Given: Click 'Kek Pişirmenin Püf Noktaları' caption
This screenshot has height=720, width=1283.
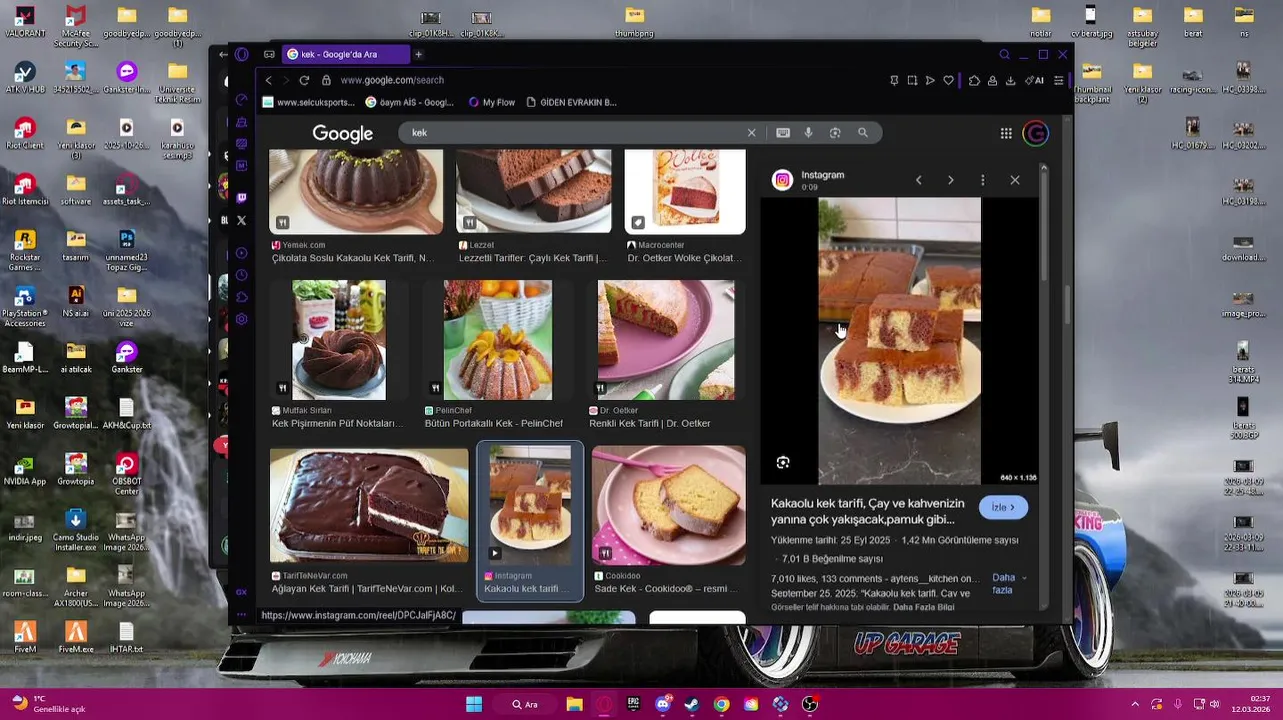Looking at the screenshot, I should pos(337,423).
